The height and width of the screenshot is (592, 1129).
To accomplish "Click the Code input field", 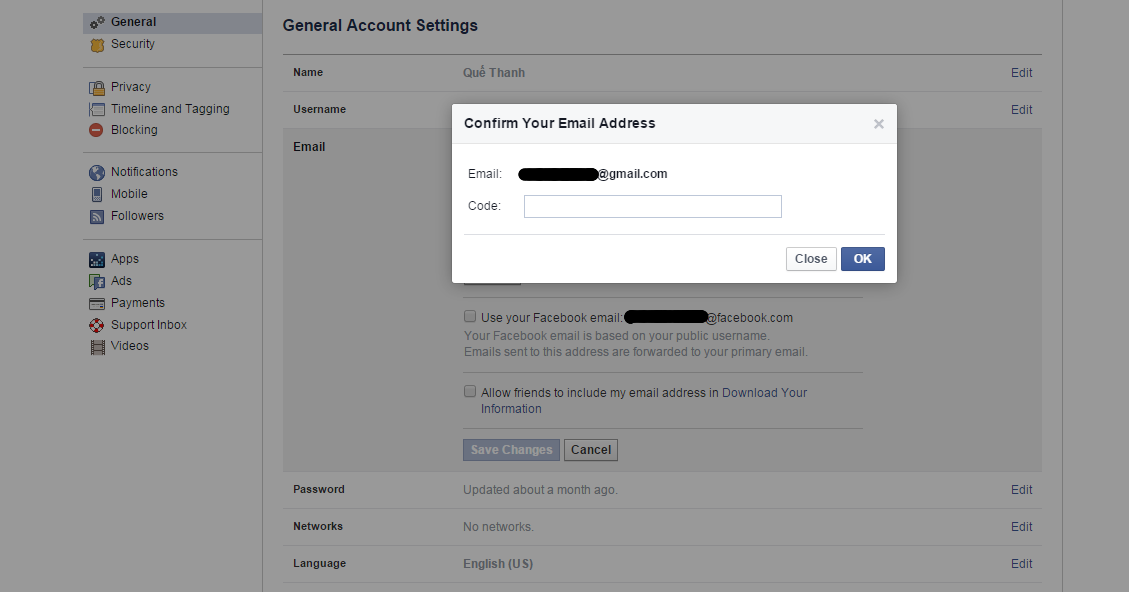I will coord(652,207).
